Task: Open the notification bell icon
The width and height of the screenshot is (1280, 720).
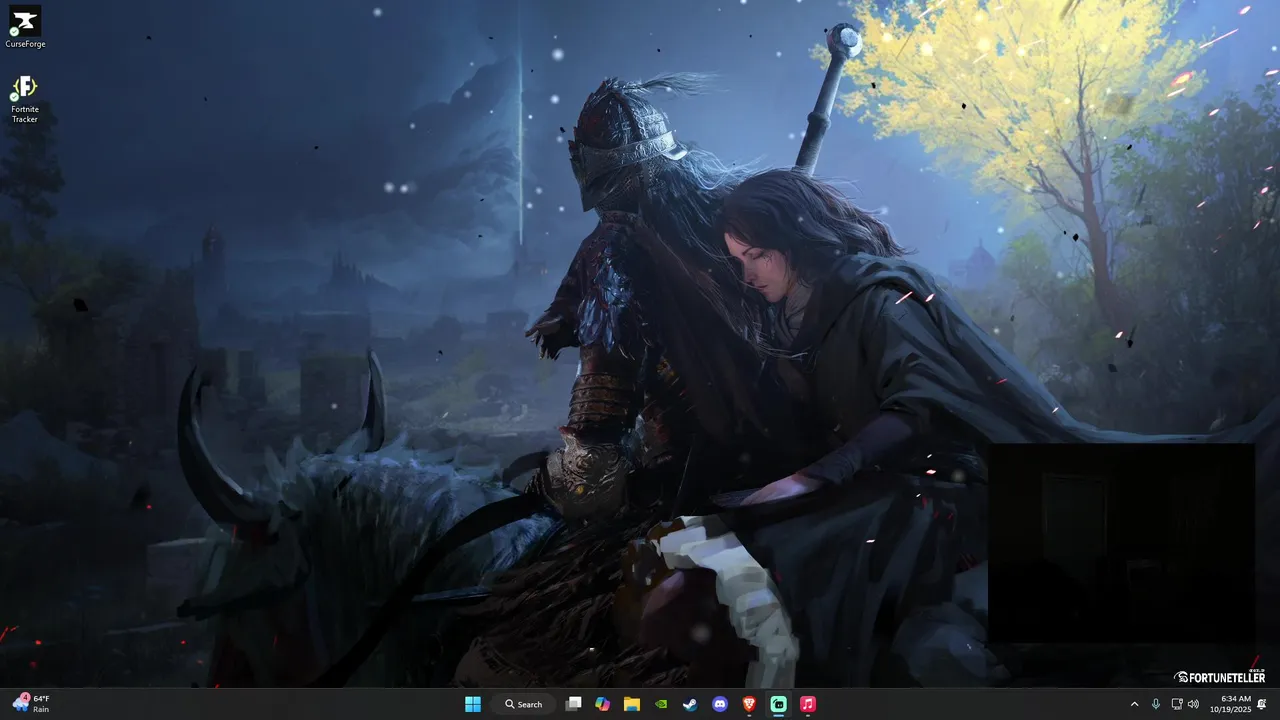Action: (x=1262, y=704)
